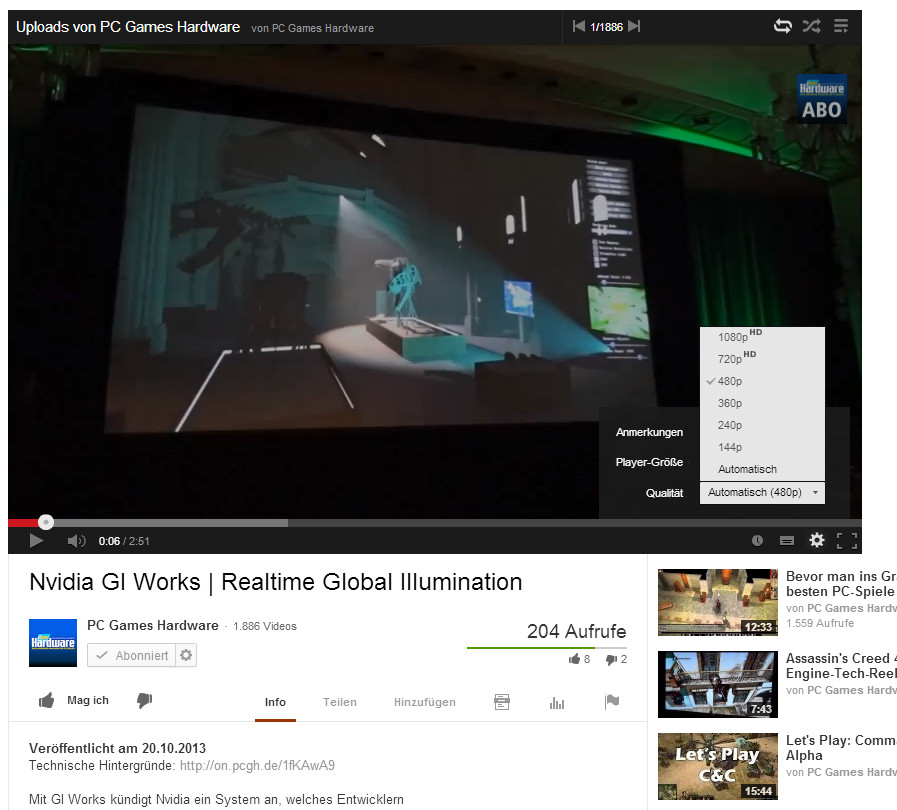Toggle playlist shuffle icon
The image size is (897, 810).
coord(812,26)
